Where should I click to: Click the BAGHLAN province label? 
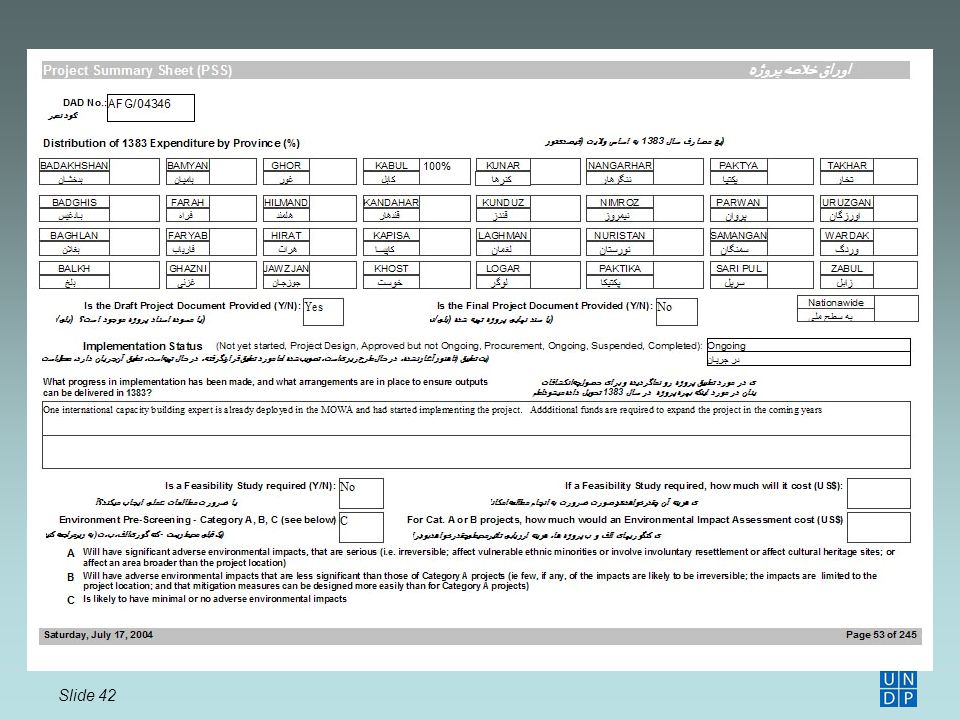[74, 235]
